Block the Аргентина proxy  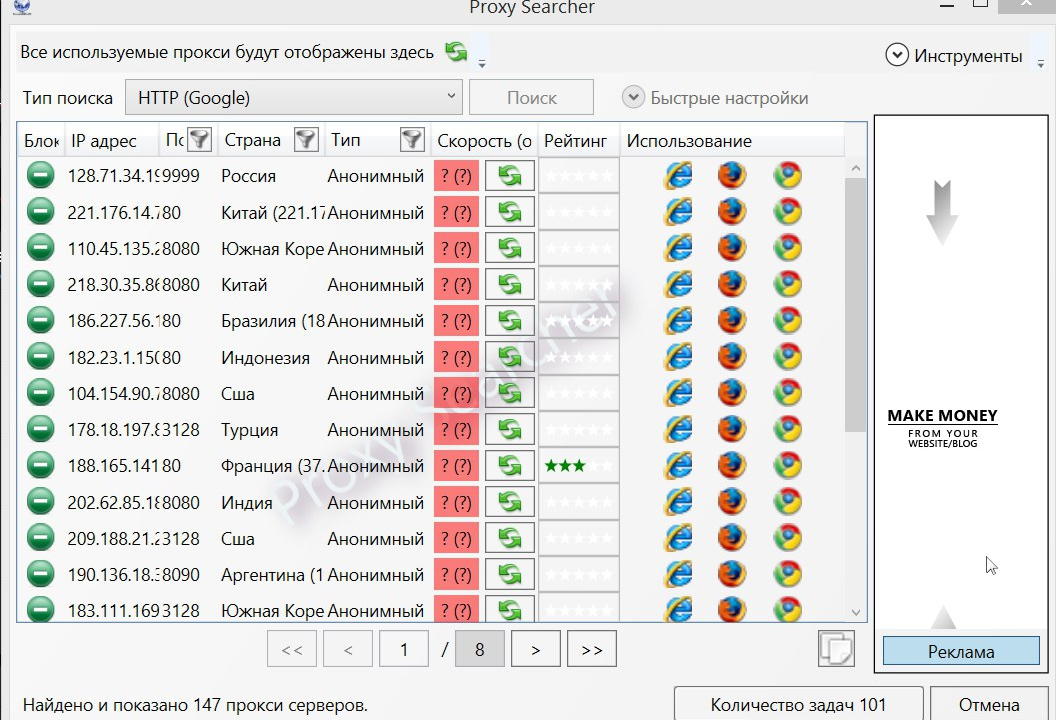click(x=40, y=573)
